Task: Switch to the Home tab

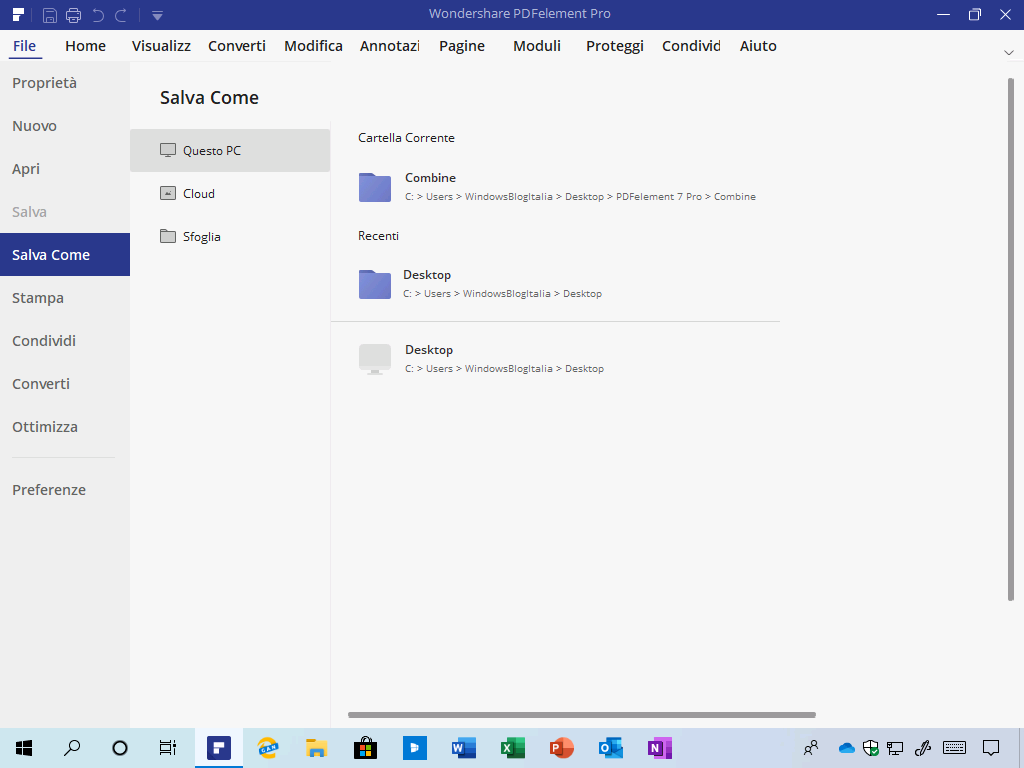Action: click(x=86, y=46)
